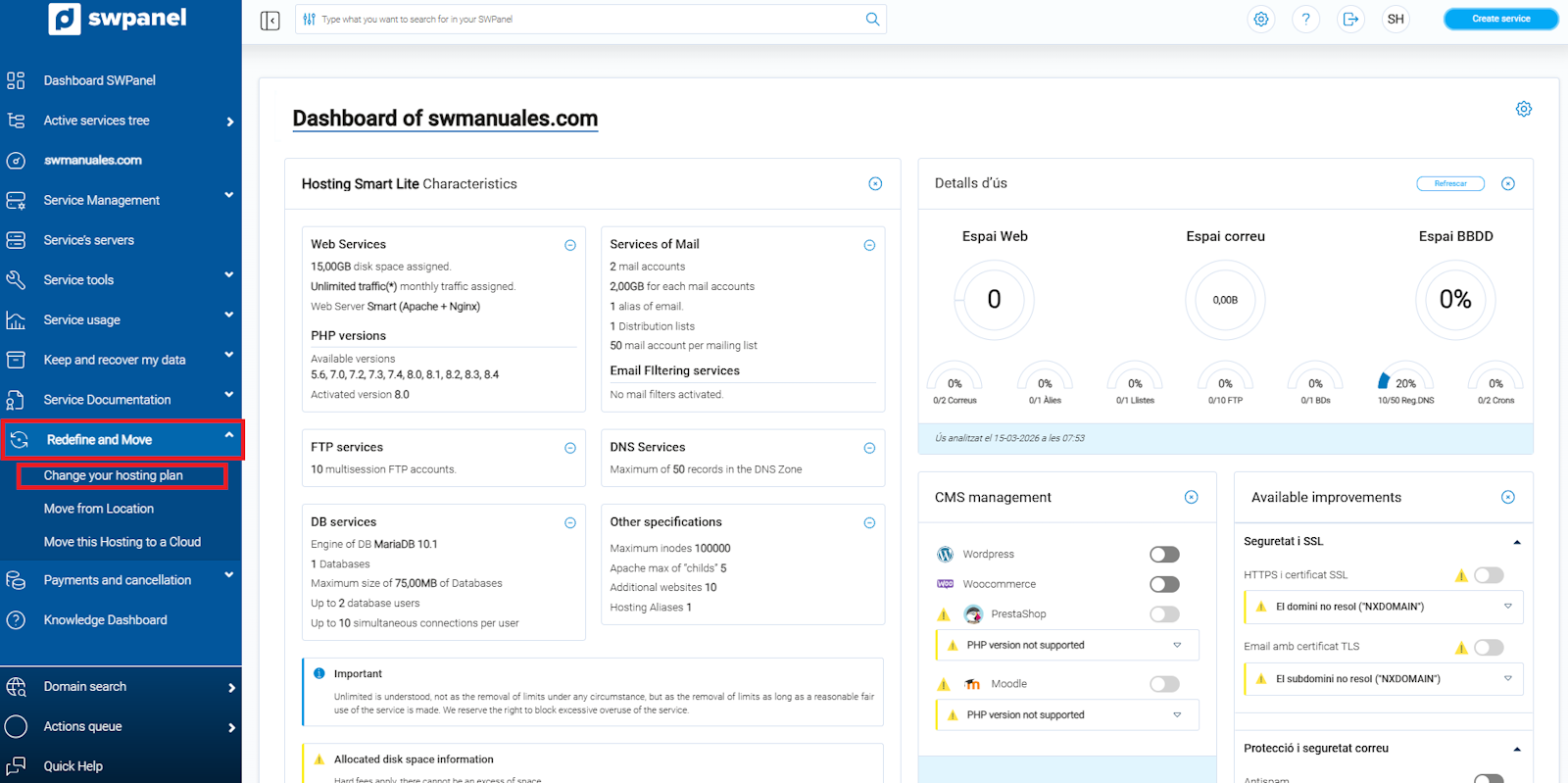Screen dimensions: 1568x783
Task: Select Move from Location in sidebar
Action: 99,509
